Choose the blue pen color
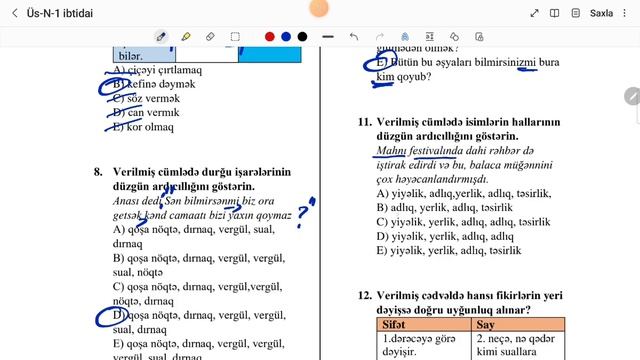This screenshot has width=640, height=360. [286, 37]
